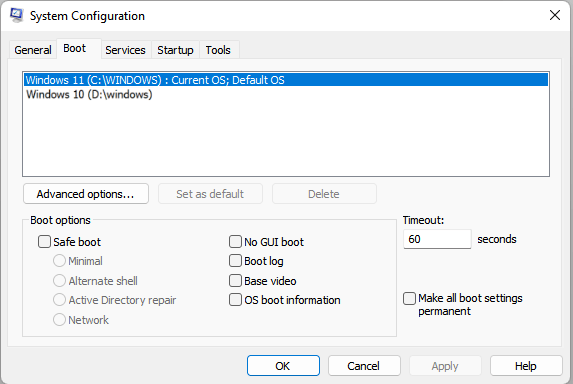Confirm with the OK button
This screenshot has width=573, height=384.
(283, 366)
